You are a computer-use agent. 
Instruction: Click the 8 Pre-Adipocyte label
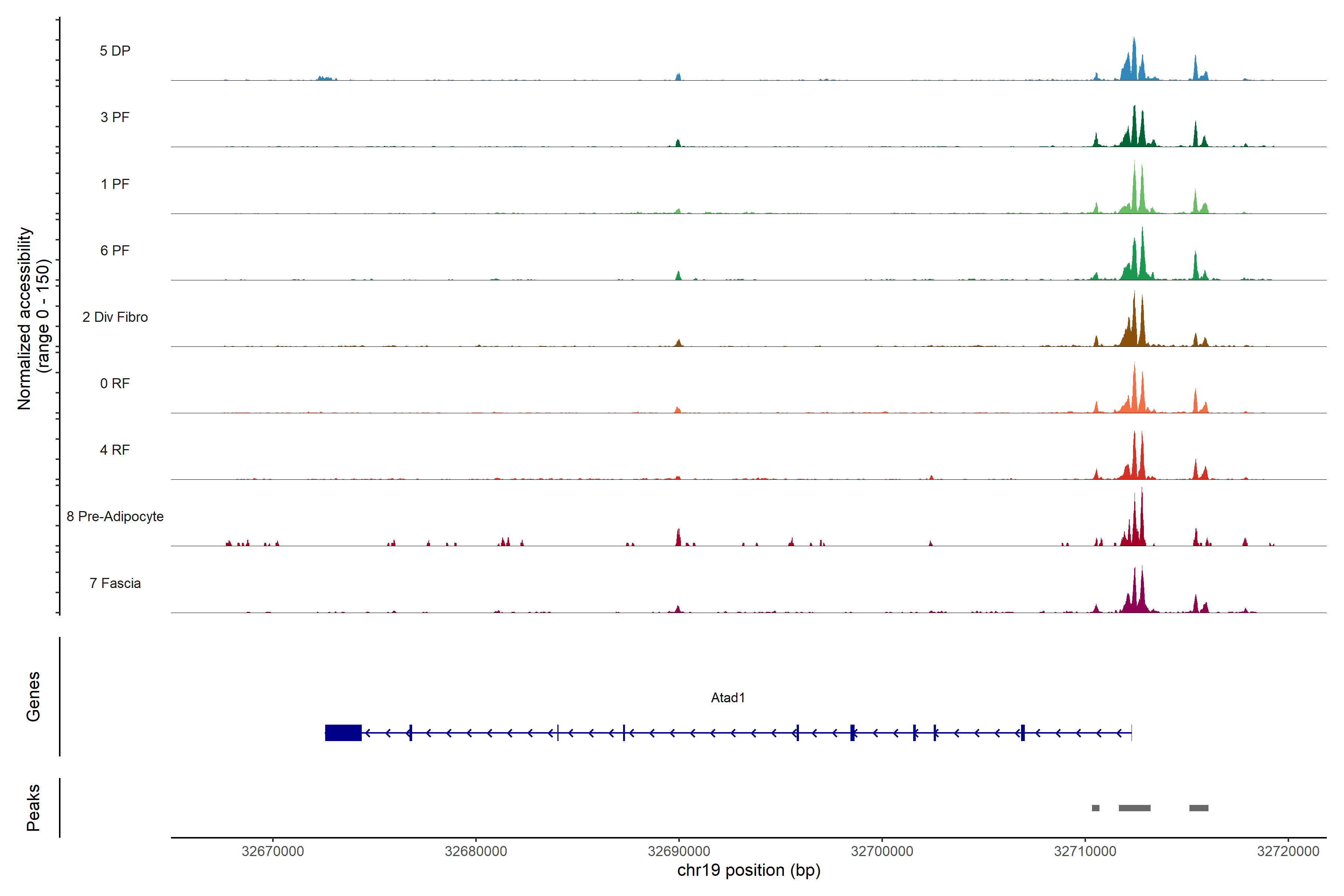[115, 517]
